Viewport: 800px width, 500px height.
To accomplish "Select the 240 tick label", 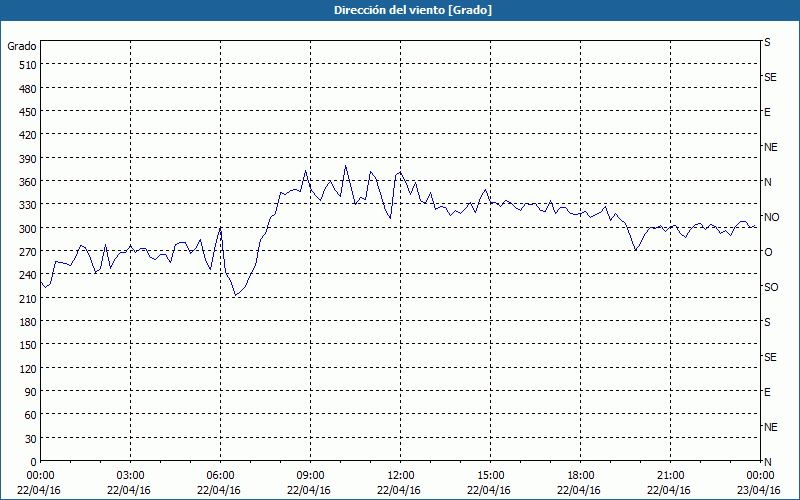I will [x=29, y=276].
